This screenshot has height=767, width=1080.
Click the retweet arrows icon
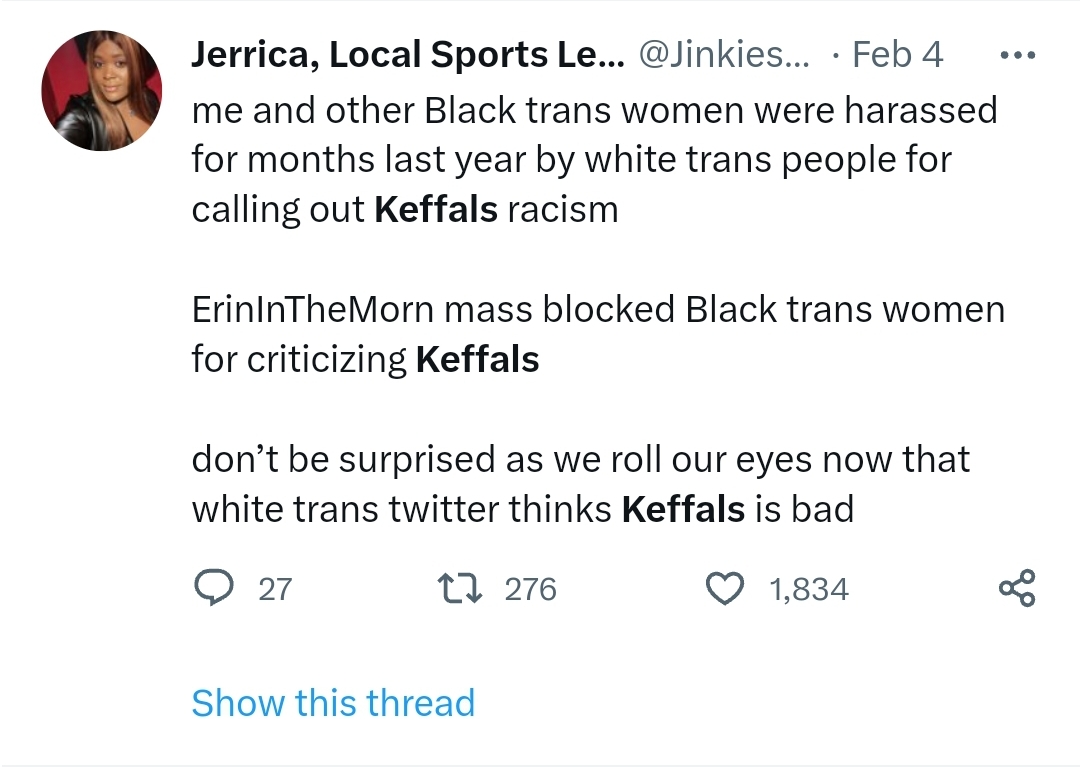point(459,589)
